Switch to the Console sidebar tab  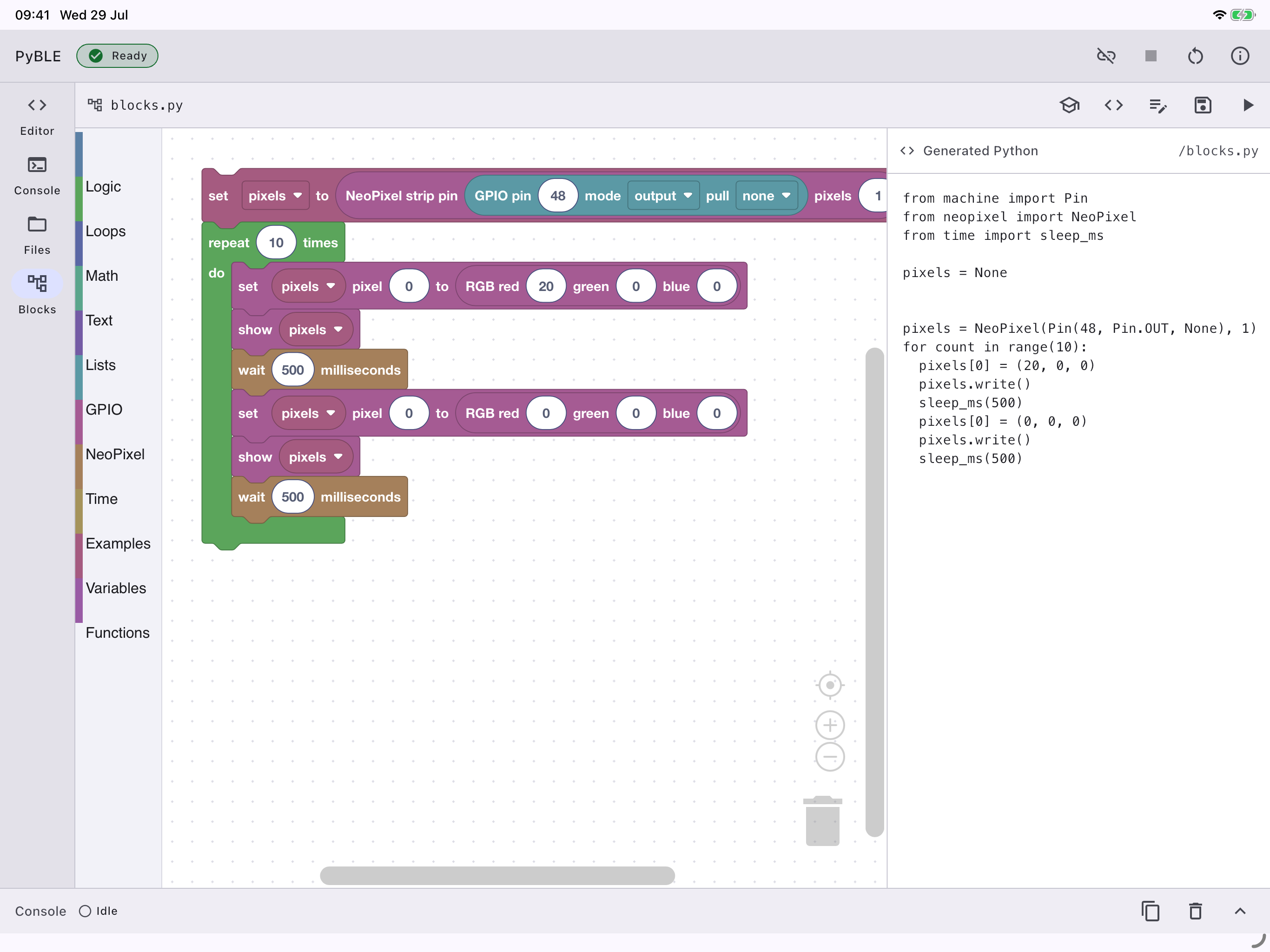[37, 176]
